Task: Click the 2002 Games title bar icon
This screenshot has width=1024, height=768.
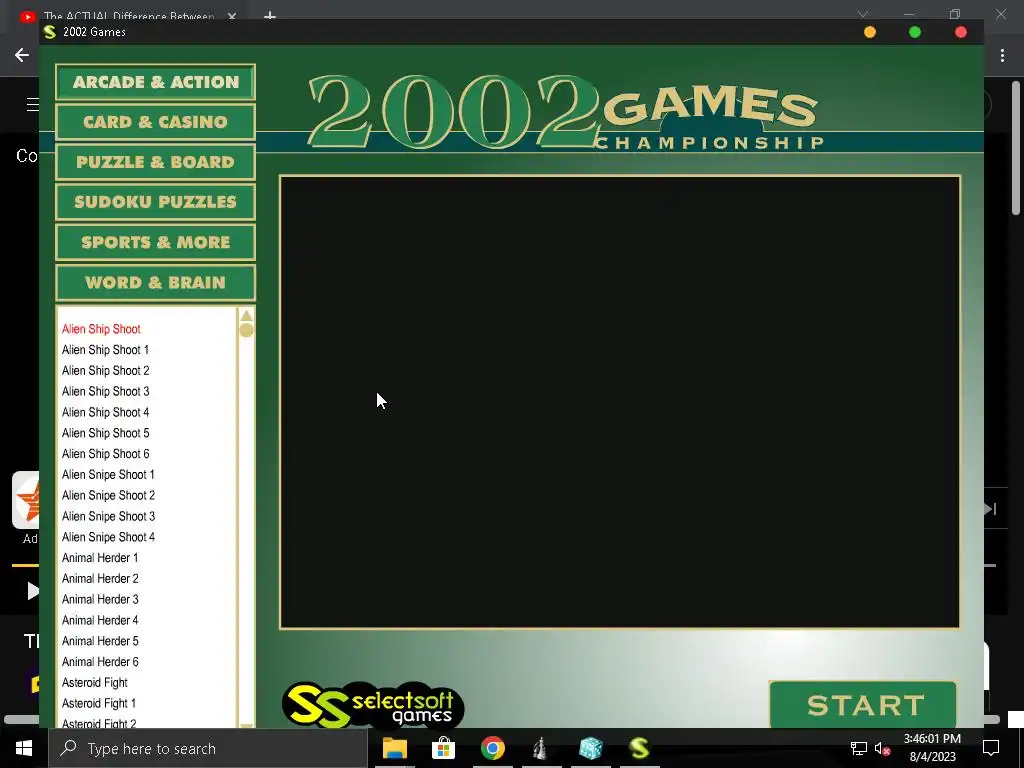Action: pos(50,32)
